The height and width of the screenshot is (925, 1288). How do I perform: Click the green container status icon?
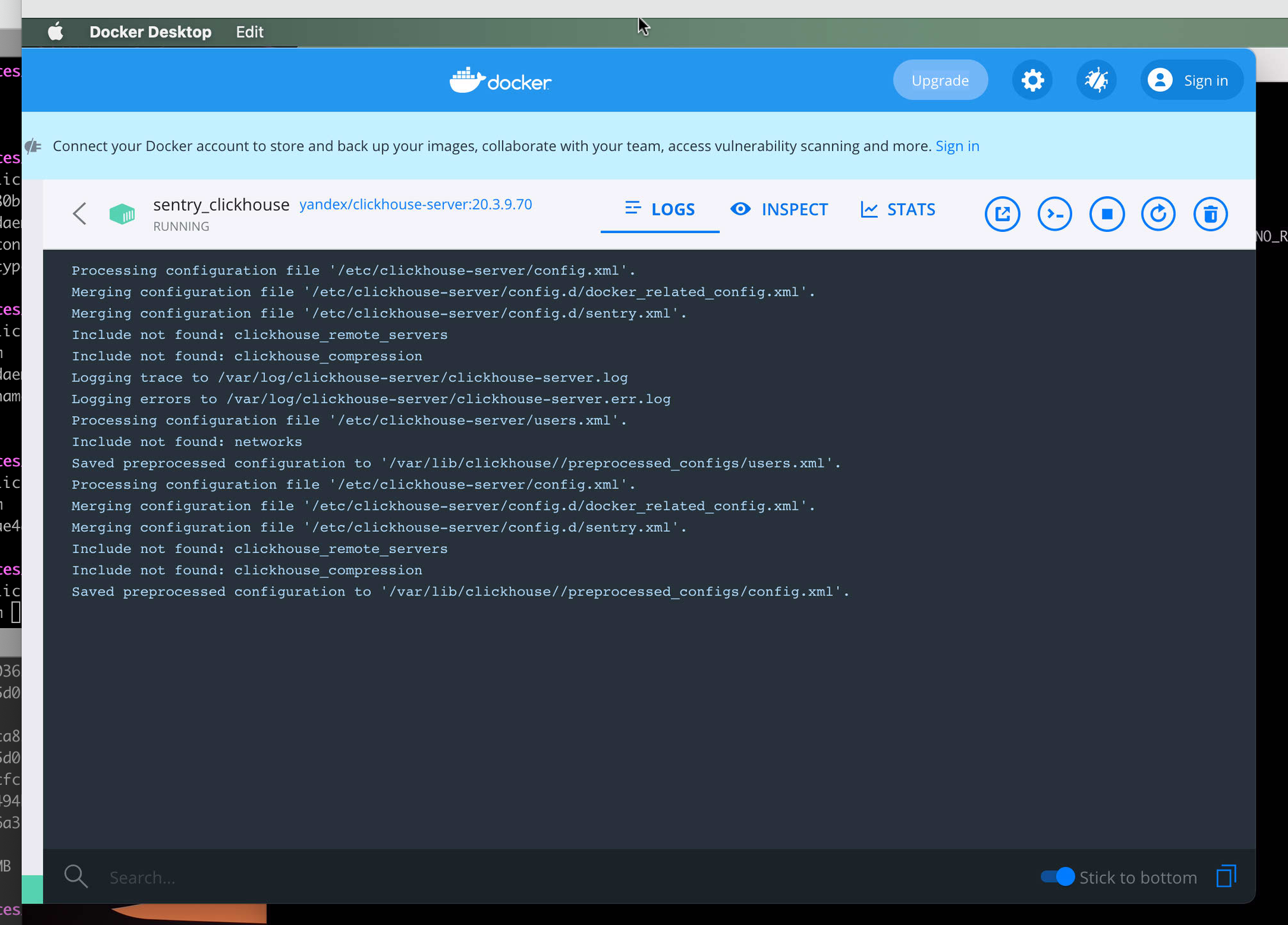click(x=122, y=214)
